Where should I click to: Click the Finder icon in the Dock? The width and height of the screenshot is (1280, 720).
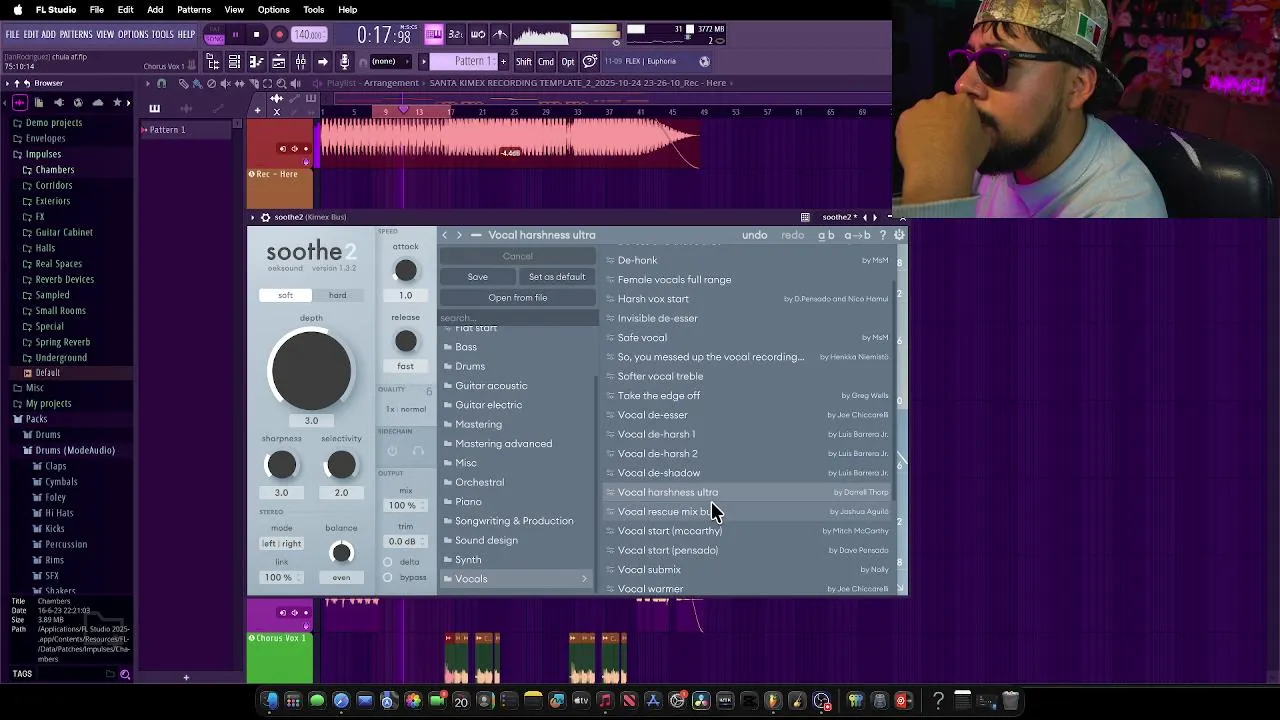(x=270, y=701)
